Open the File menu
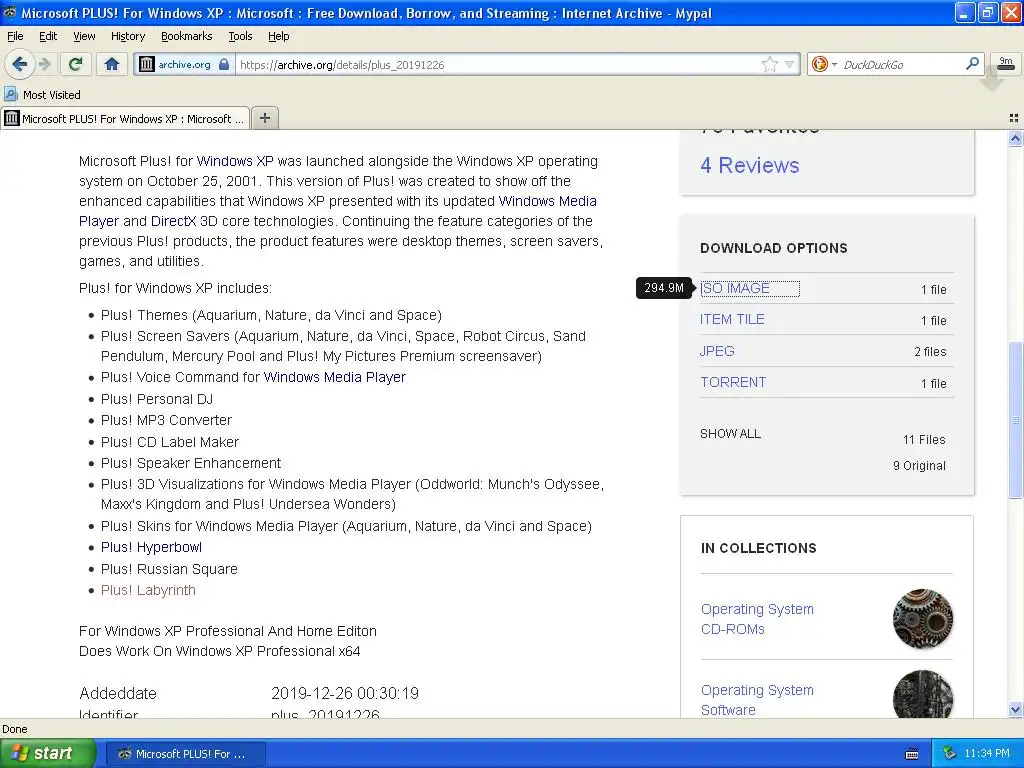 coord(15,37)
